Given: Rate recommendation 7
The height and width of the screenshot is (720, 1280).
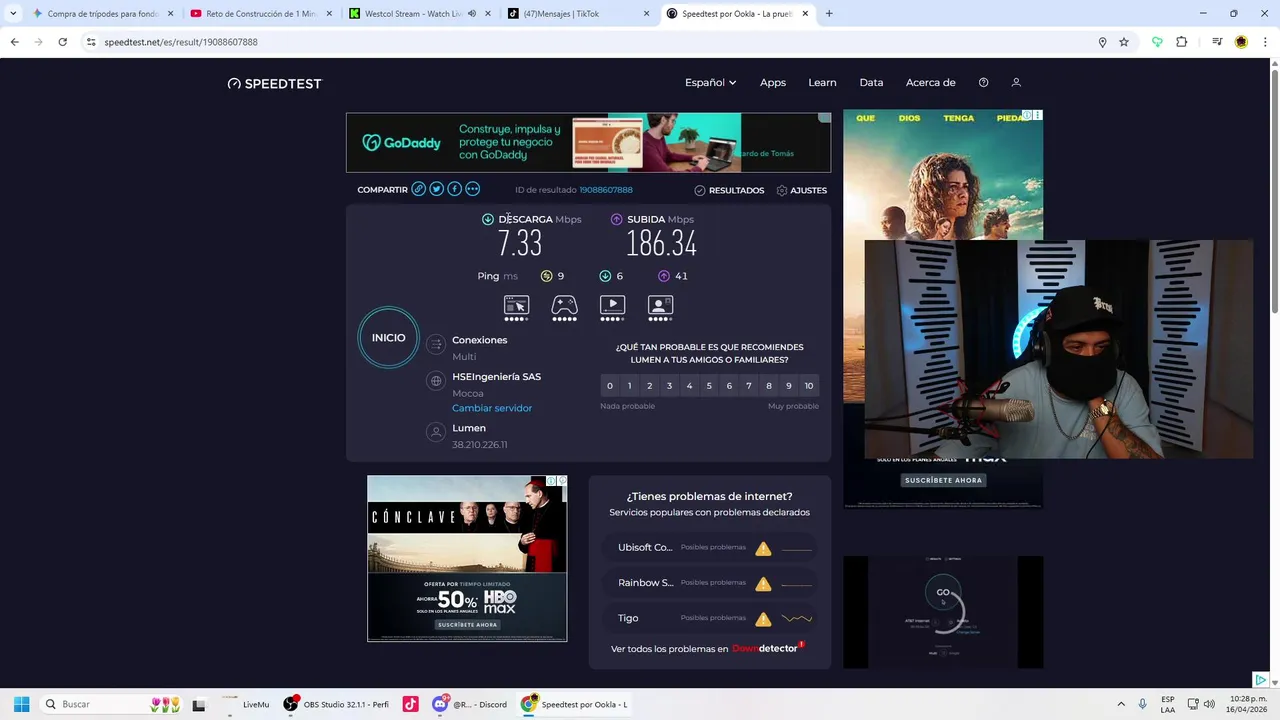Looking at the screenshot, I should pos(749,386).
